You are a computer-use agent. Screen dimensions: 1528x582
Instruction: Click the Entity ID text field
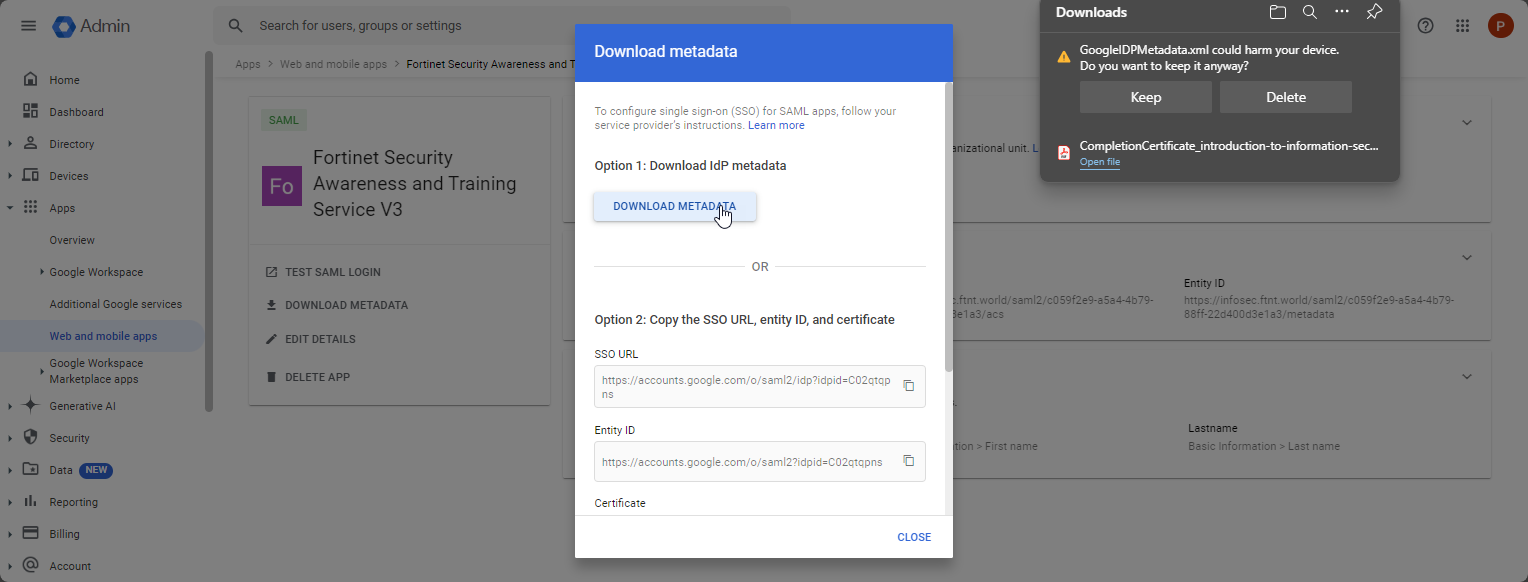click(x=760, y=462)
